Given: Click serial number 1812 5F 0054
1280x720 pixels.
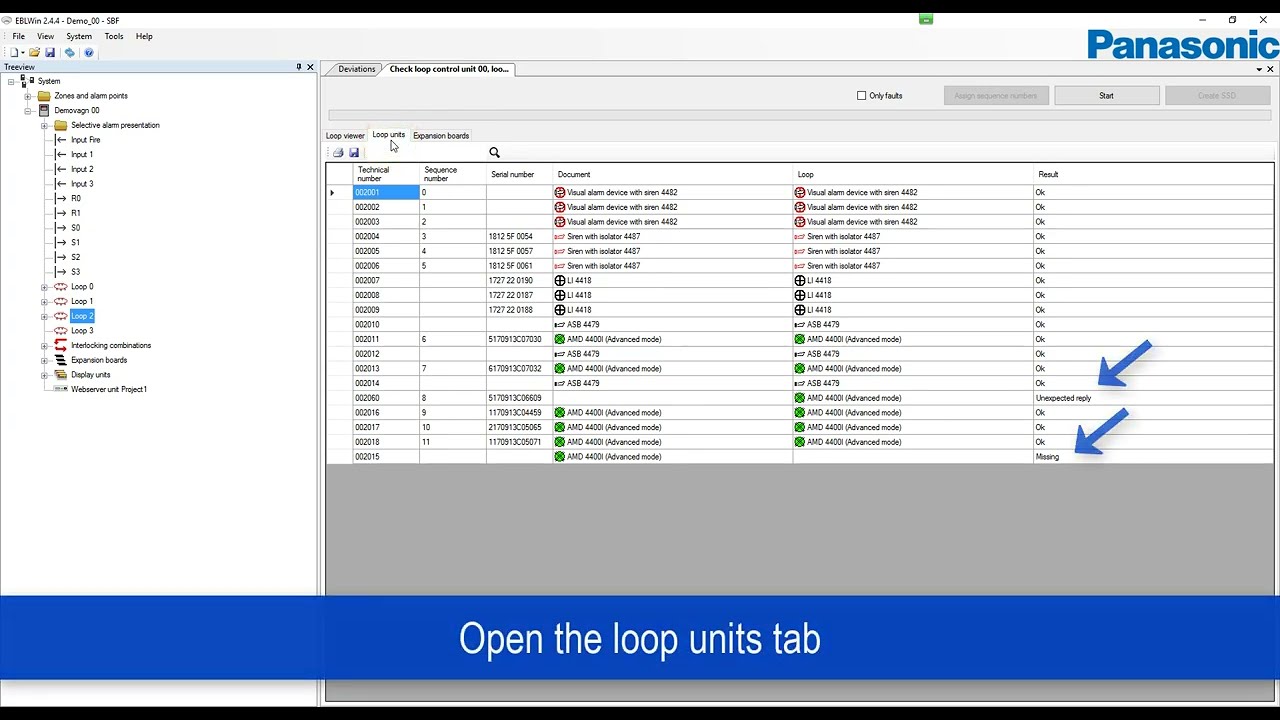Looking at the screenshot, I should coord(519,237).
